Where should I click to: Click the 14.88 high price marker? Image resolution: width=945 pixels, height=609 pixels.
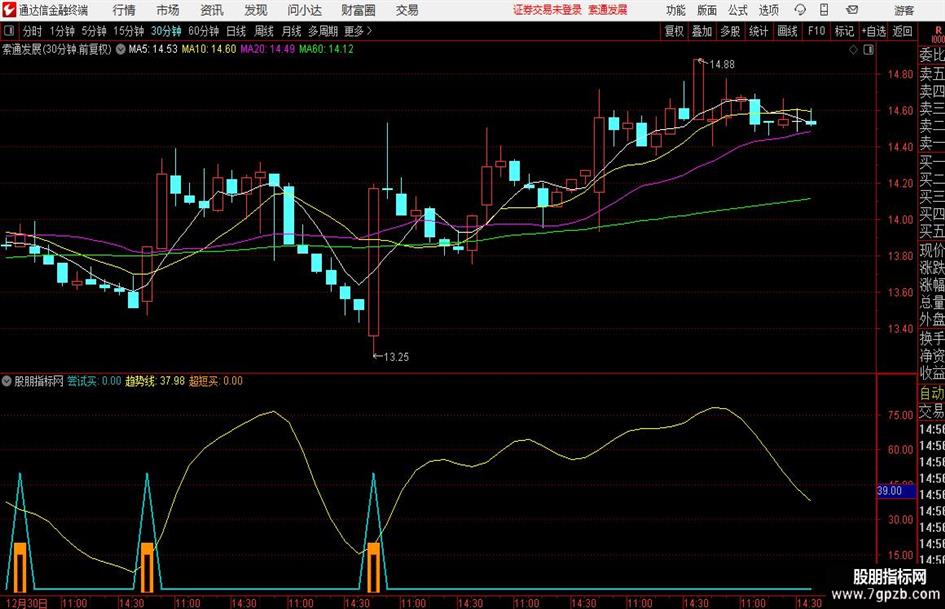721,65
